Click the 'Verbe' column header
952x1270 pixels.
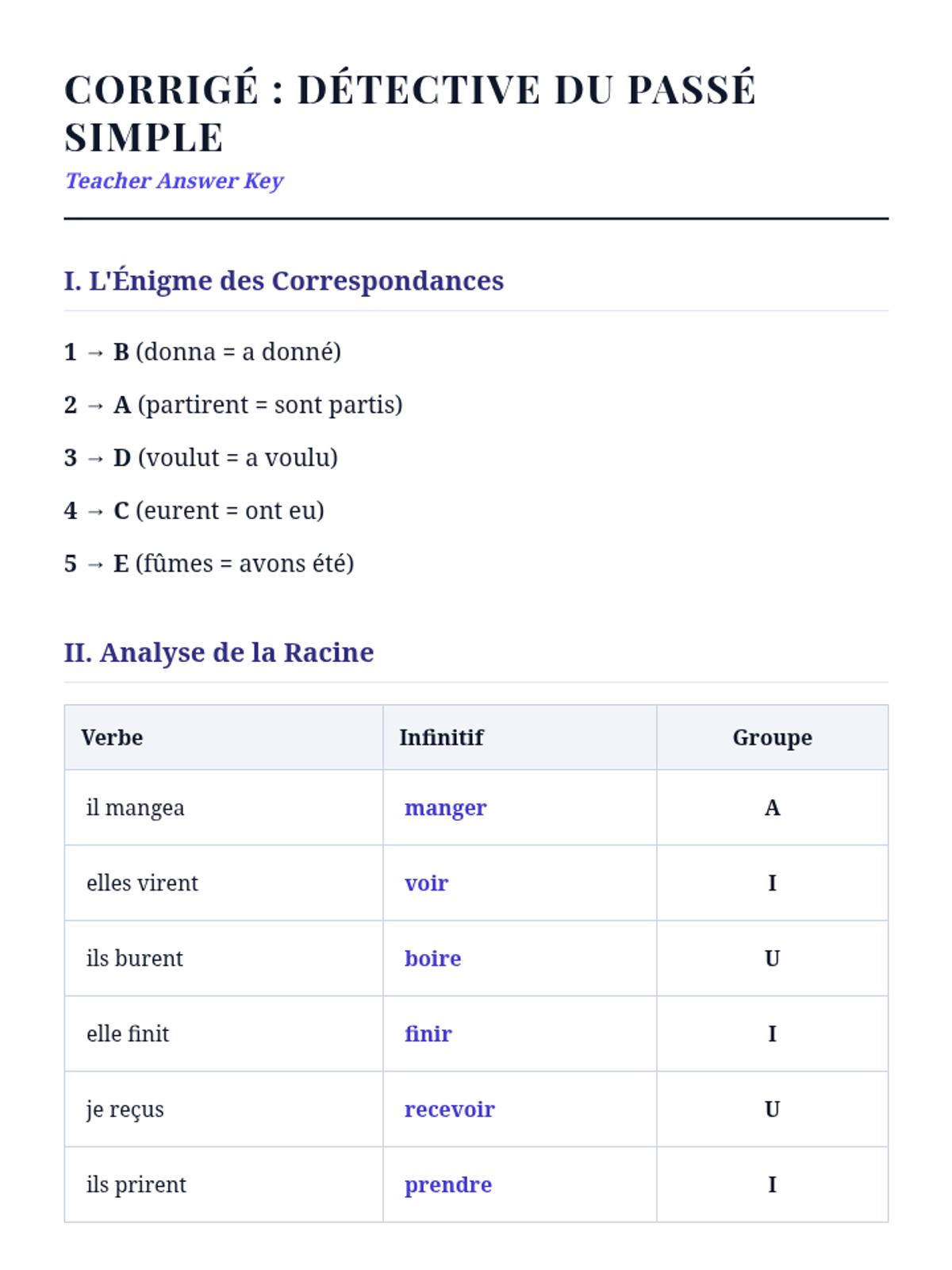112,737
